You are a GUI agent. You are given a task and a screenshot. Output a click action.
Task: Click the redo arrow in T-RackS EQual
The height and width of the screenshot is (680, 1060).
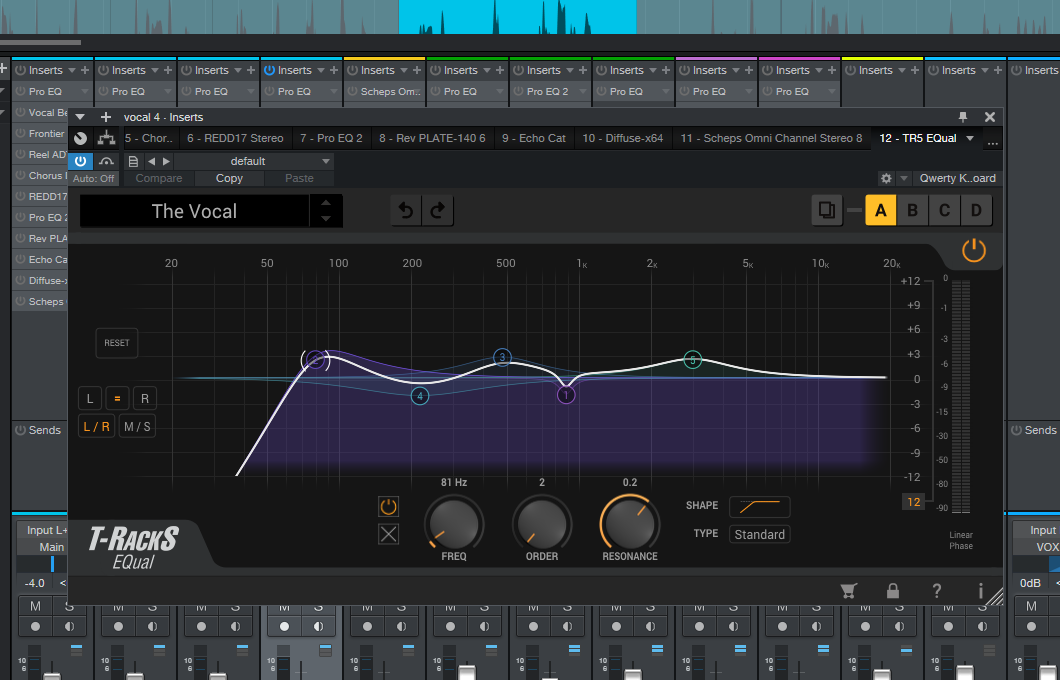(x=437, y=210)
